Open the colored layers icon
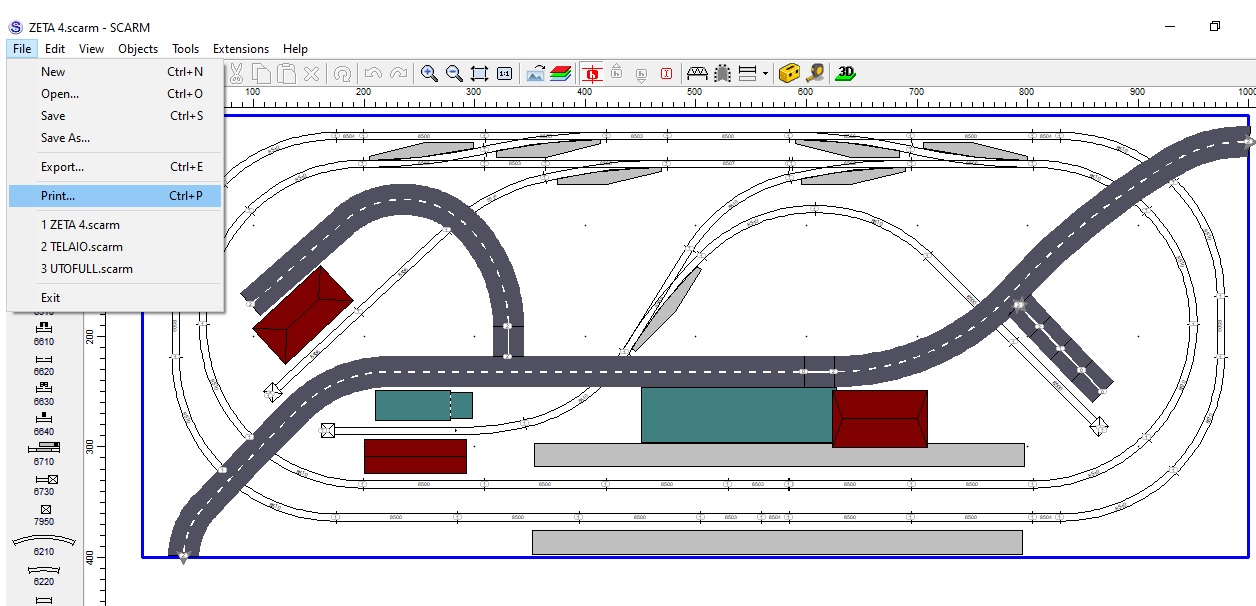 [561, 73]
